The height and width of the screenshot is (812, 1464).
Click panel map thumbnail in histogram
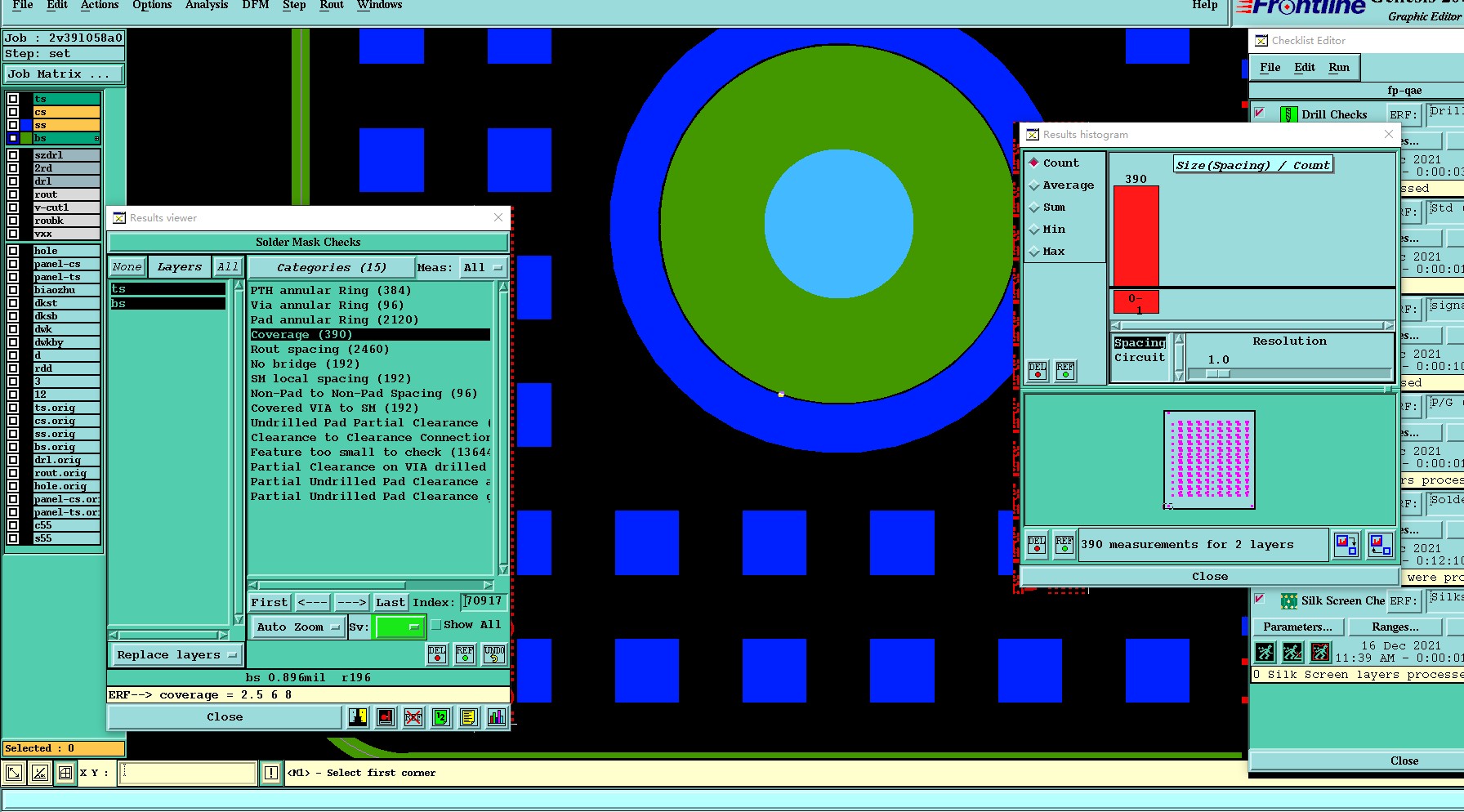click(x=1209, y=460)
